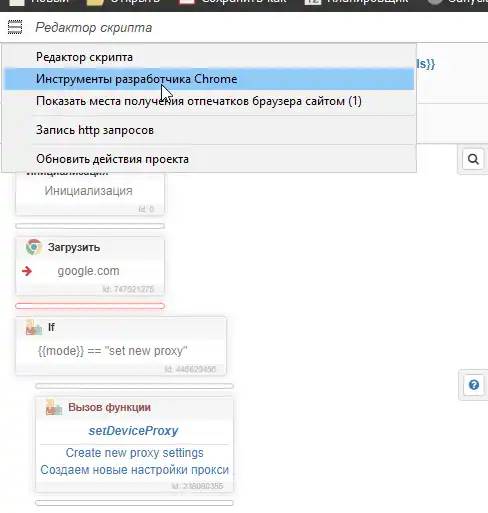The height and width of the screenshot is (513, 488).
Task: Click the {{mode}} == "set new proxy" condition
Action: 113,351
